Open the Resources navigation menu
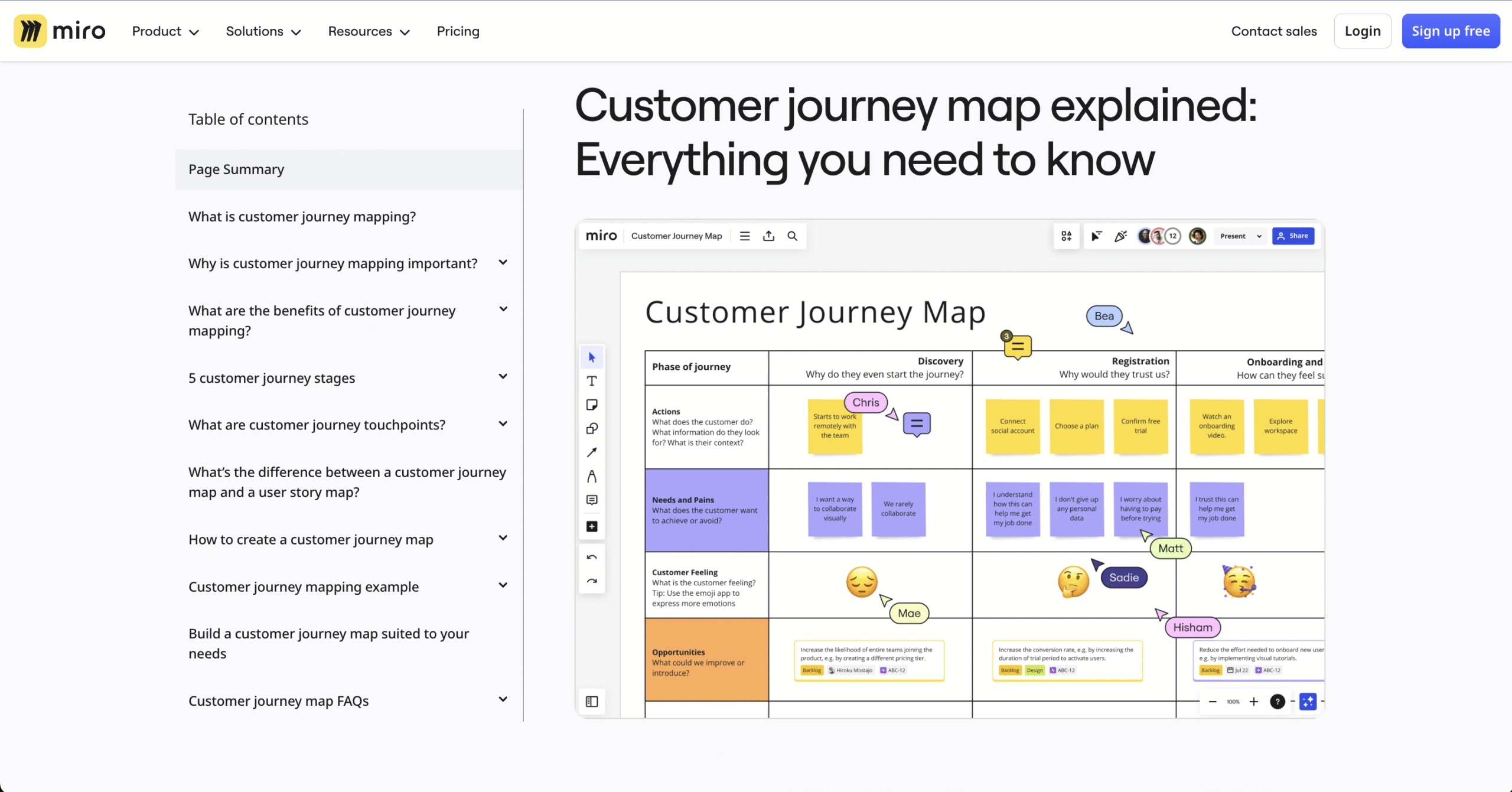Image resolution: width=1512 pixels, height=792 pixels. 369,31
